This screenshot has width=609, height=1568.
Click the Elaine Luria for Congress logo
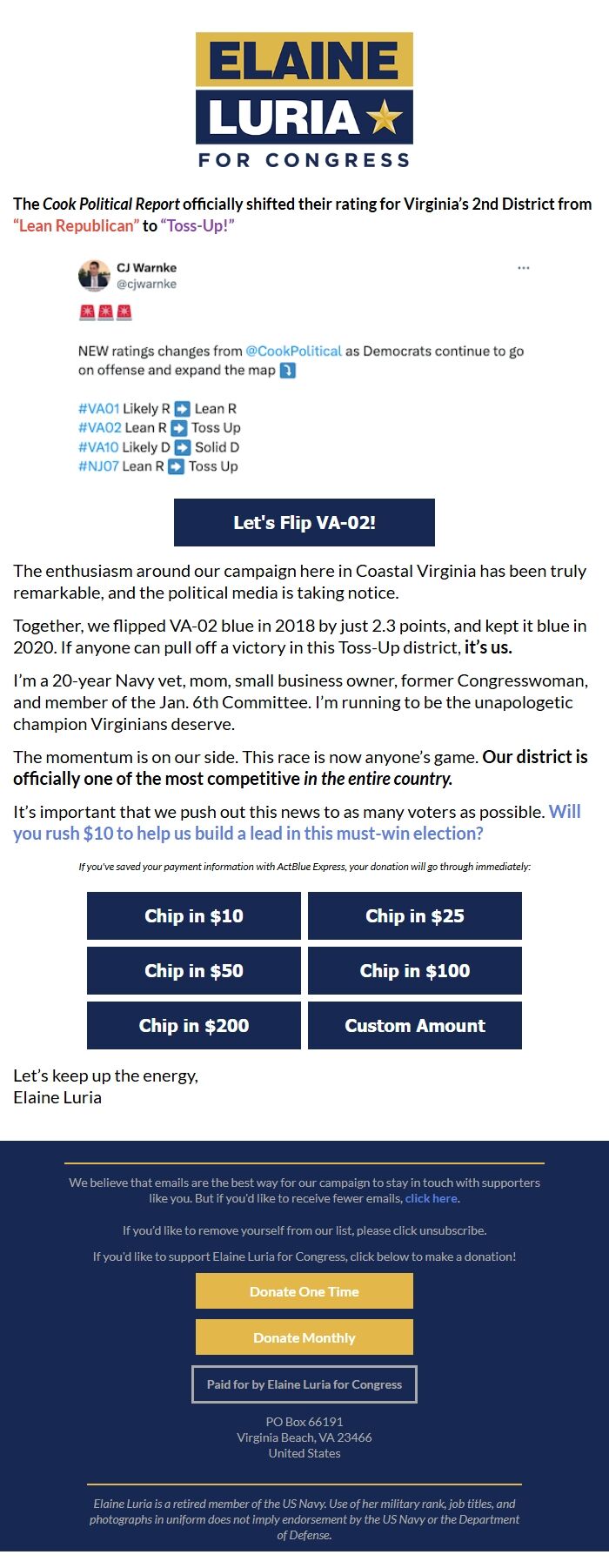point(304,100)
